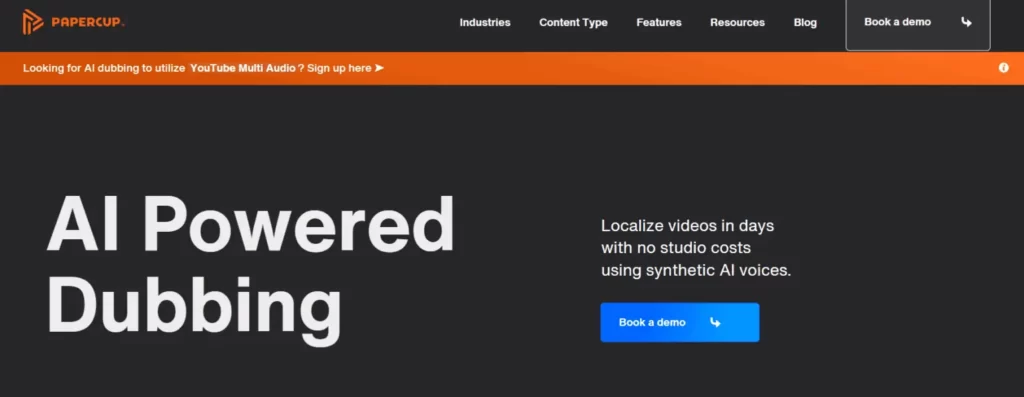
Task: Click the using synthetic AI voices line
Action: click(696, 270)
